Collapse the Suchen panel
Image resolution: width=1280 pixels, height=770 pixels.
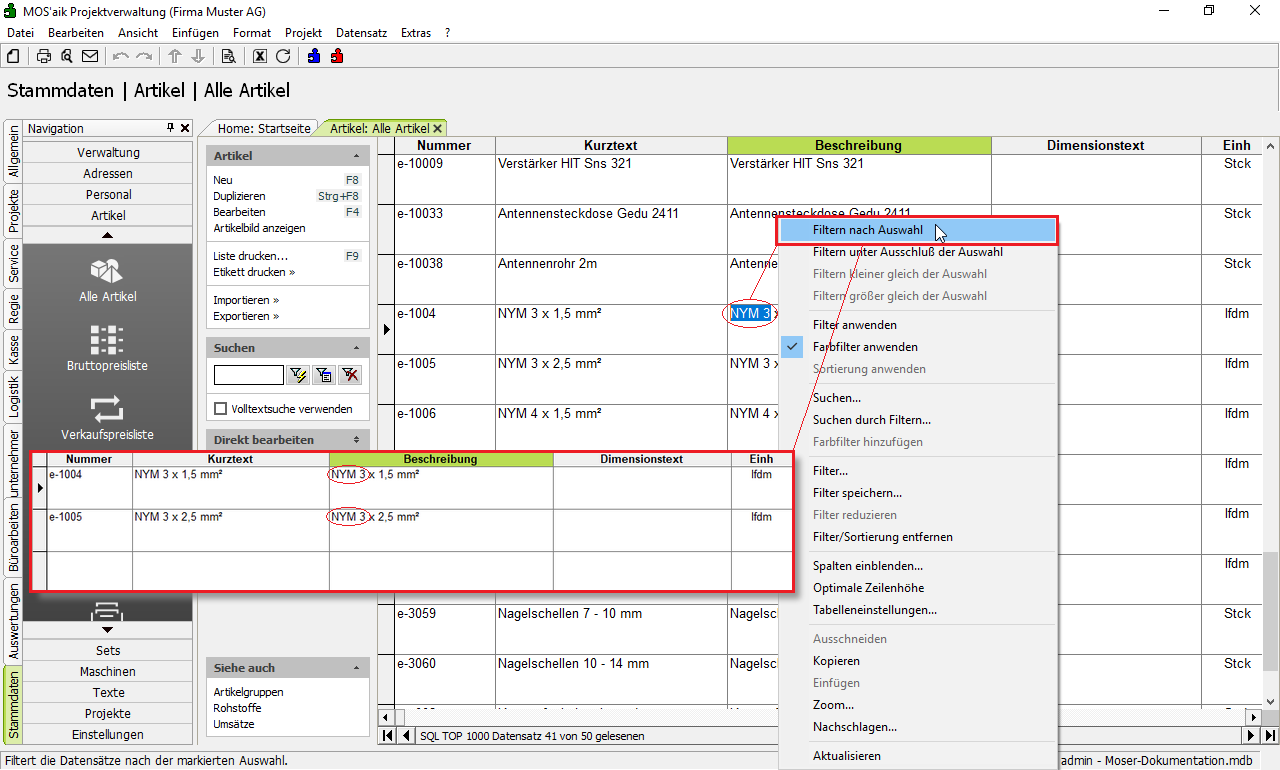(x=357, y=348)
